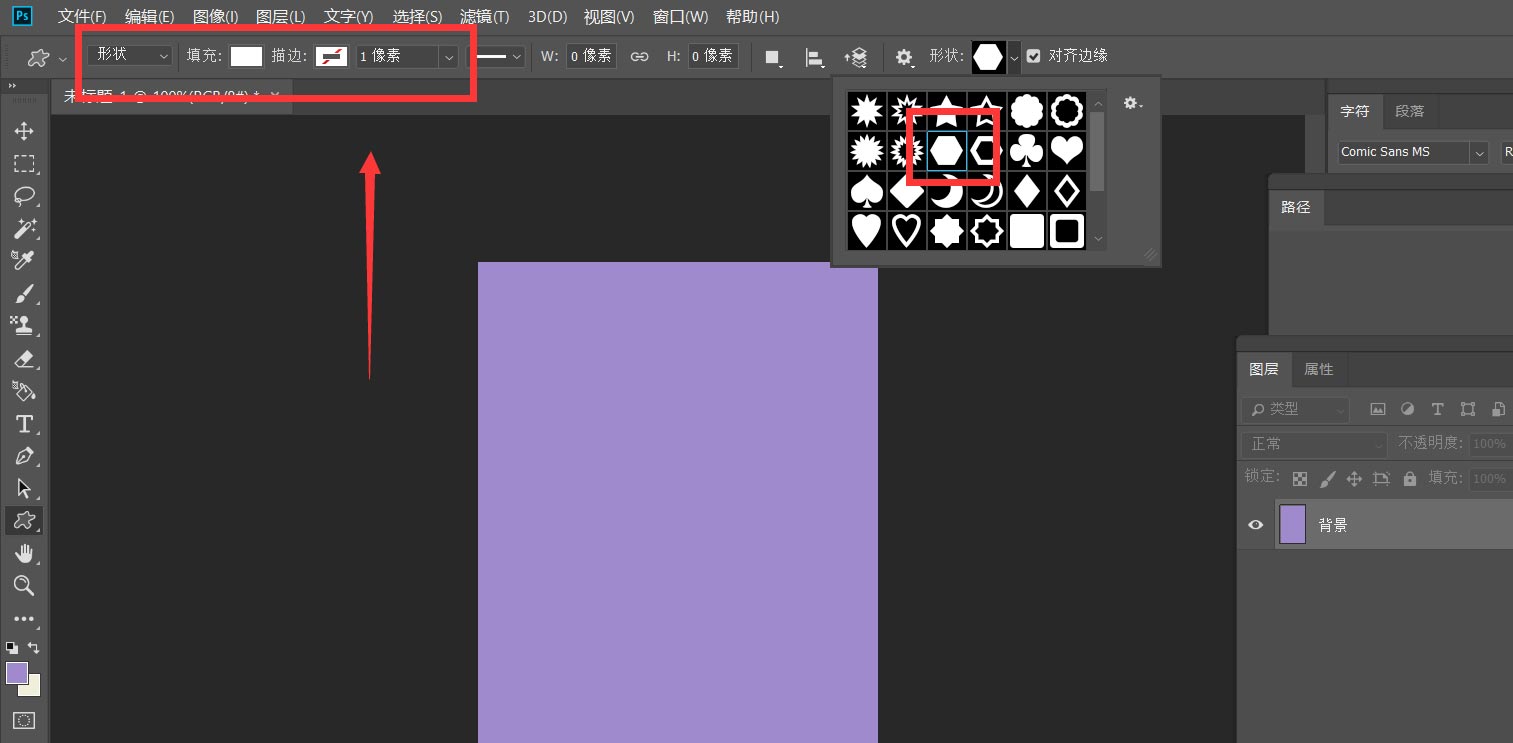Click the link width and height icon
The image size is (1513, 743).
coord(640,56)
